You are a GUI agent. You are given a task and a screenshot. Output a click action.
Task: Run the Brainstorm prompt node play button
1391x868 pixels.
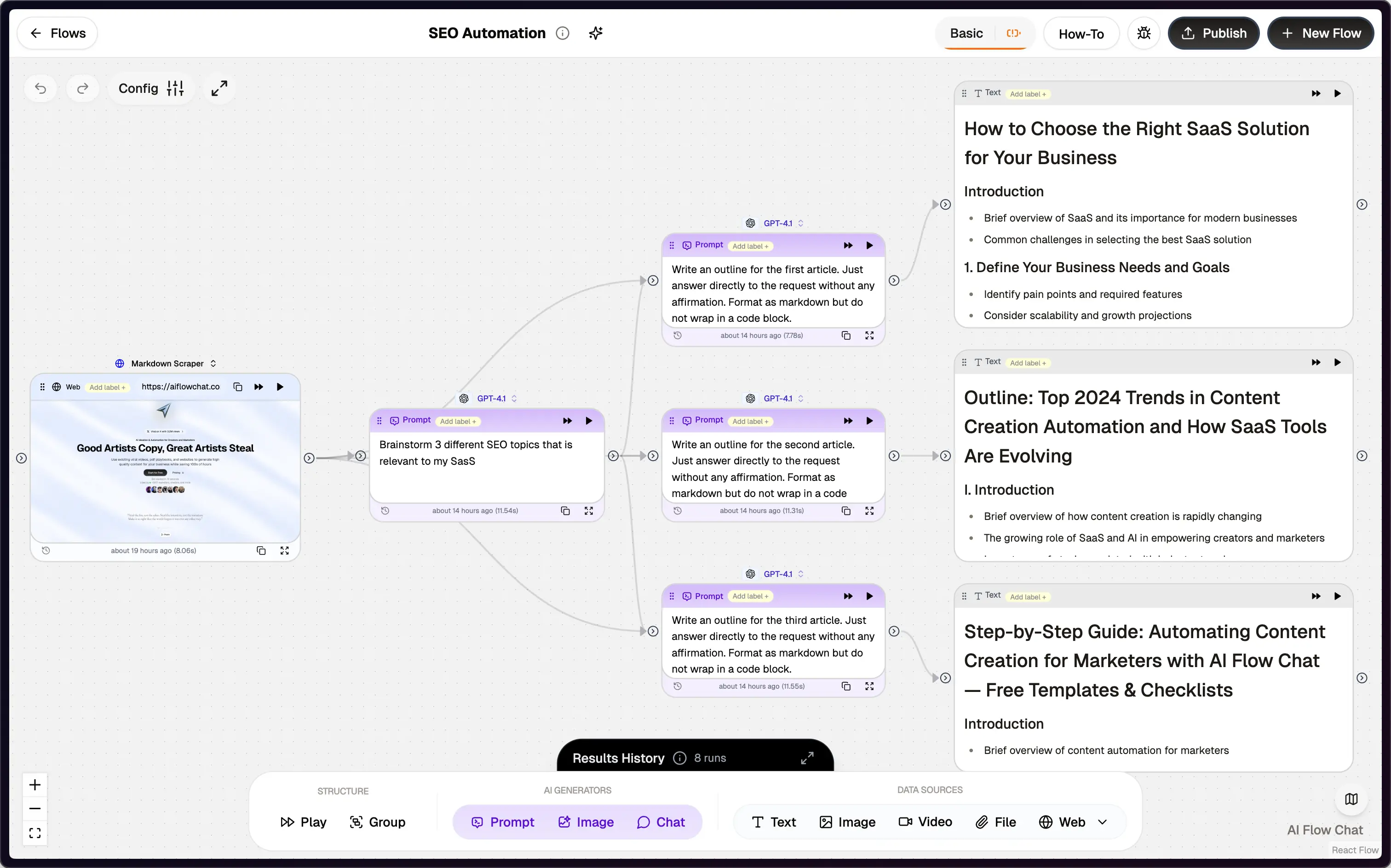(x=589, y=421)
